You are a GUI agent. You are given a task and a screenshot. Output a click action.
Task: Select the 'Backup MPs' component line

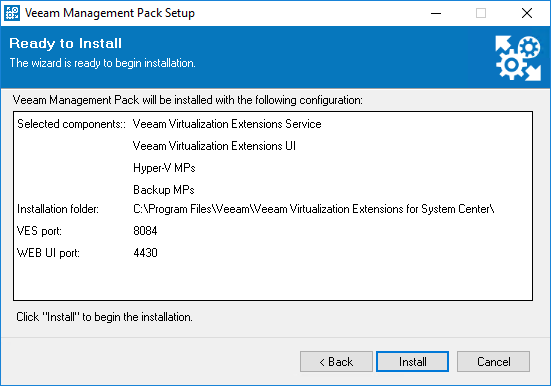[x=164, y=190]
